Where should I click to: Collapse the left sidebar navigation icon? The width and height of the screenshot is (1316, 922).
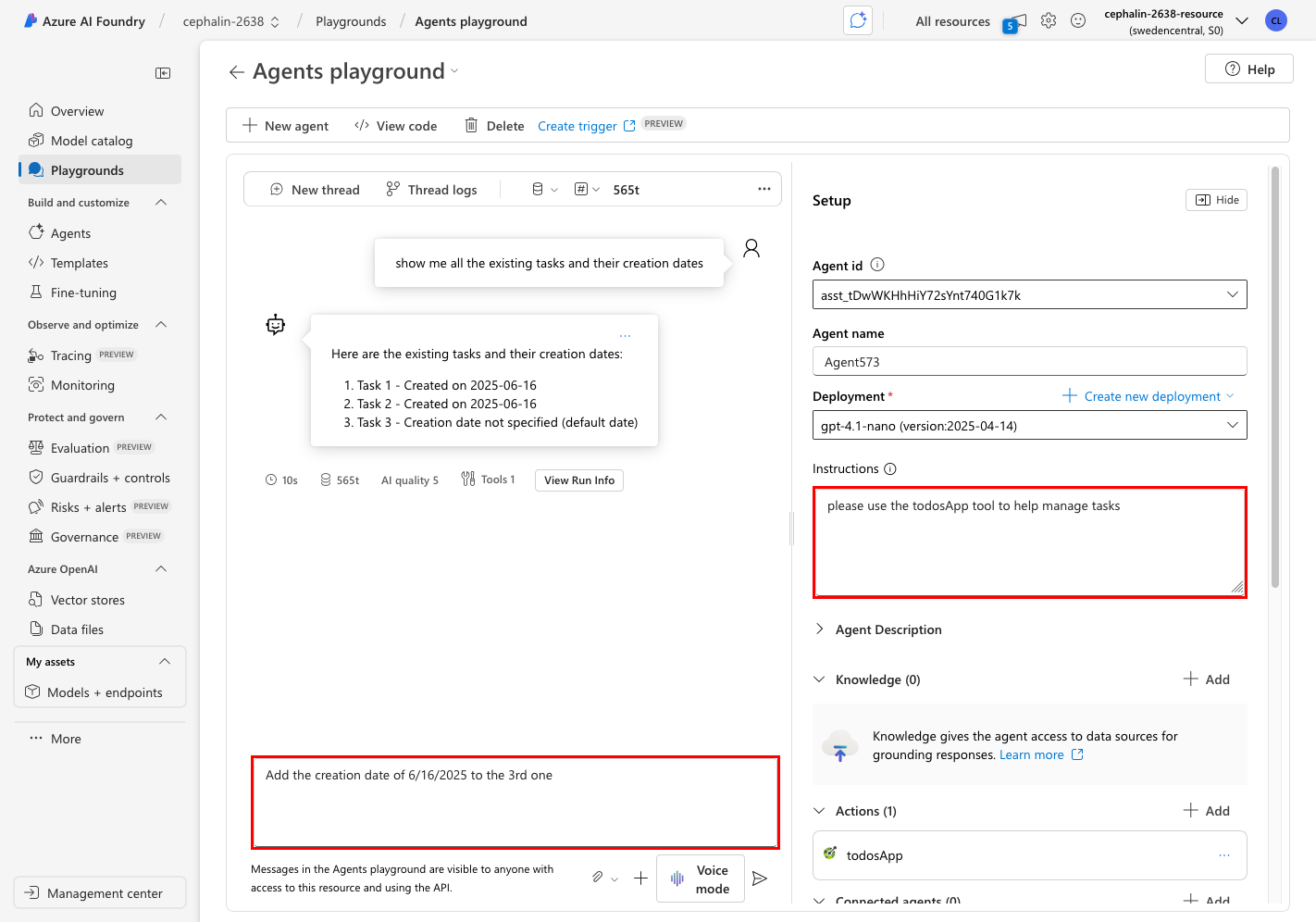(x=163, y=73)
